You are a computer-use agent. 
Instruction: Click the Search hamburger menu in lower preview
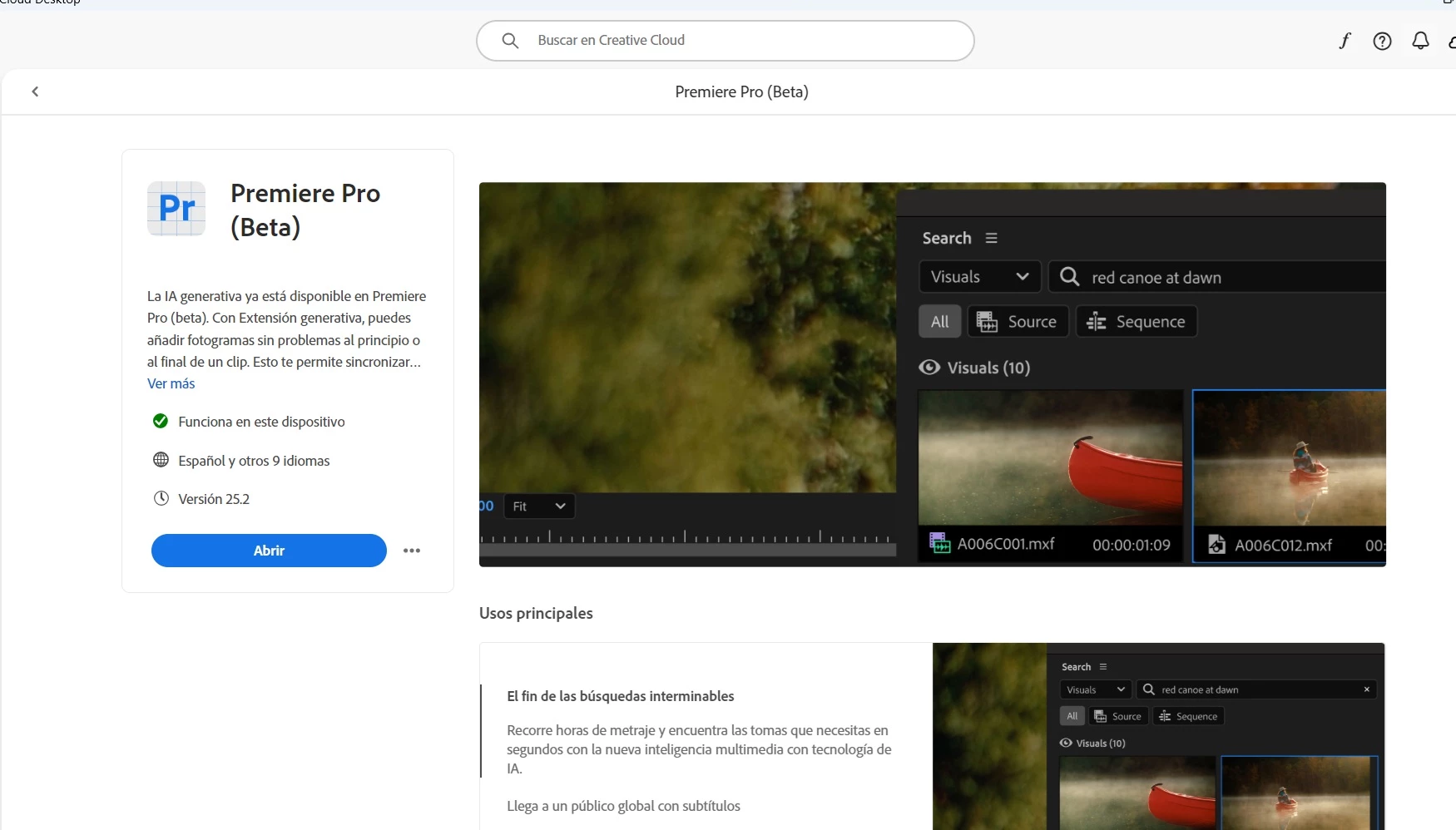tap(1103, 667)
